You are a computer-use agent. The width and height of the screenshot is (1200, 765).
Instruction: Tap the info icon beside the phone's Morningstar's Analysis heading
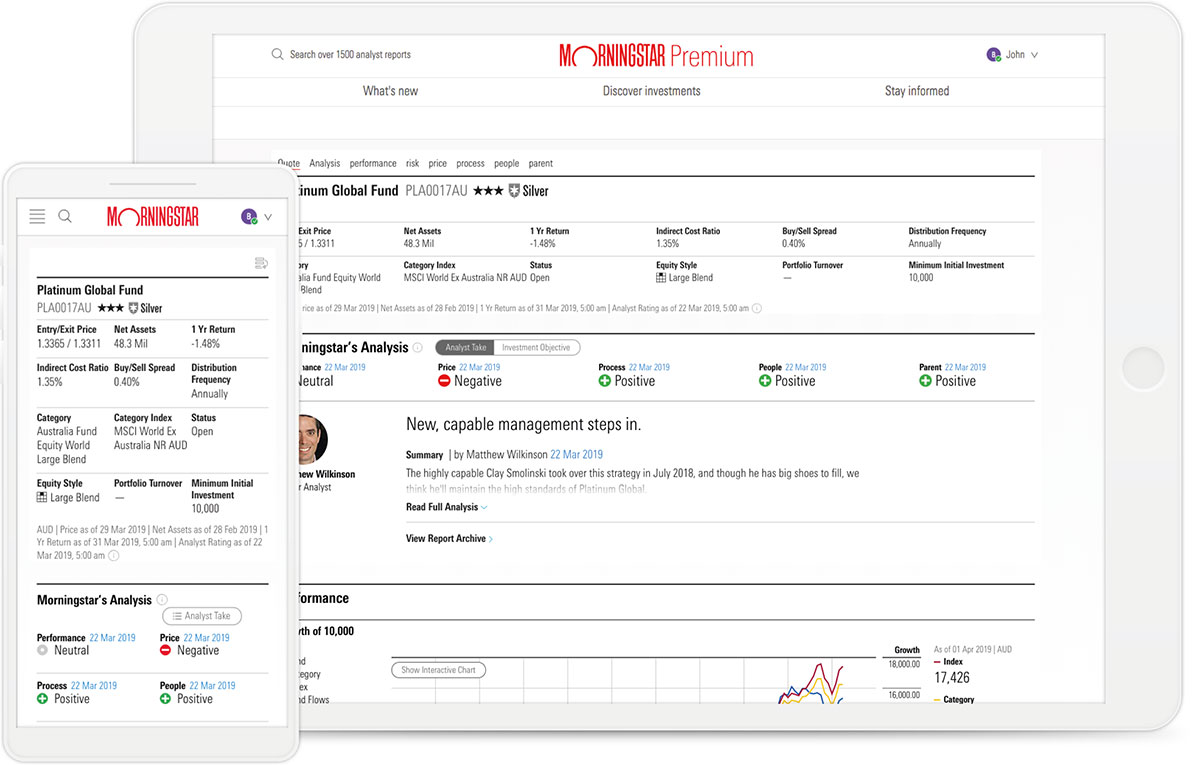point(162,600)
